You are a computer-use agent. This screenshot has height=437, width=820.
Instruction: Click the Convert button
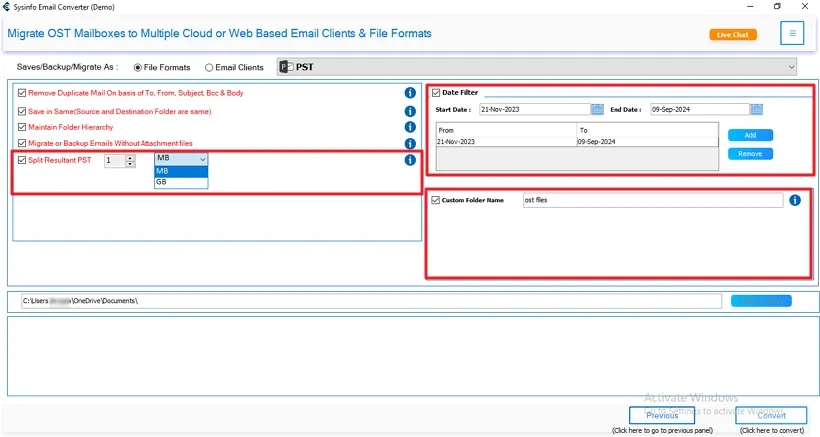771,416
